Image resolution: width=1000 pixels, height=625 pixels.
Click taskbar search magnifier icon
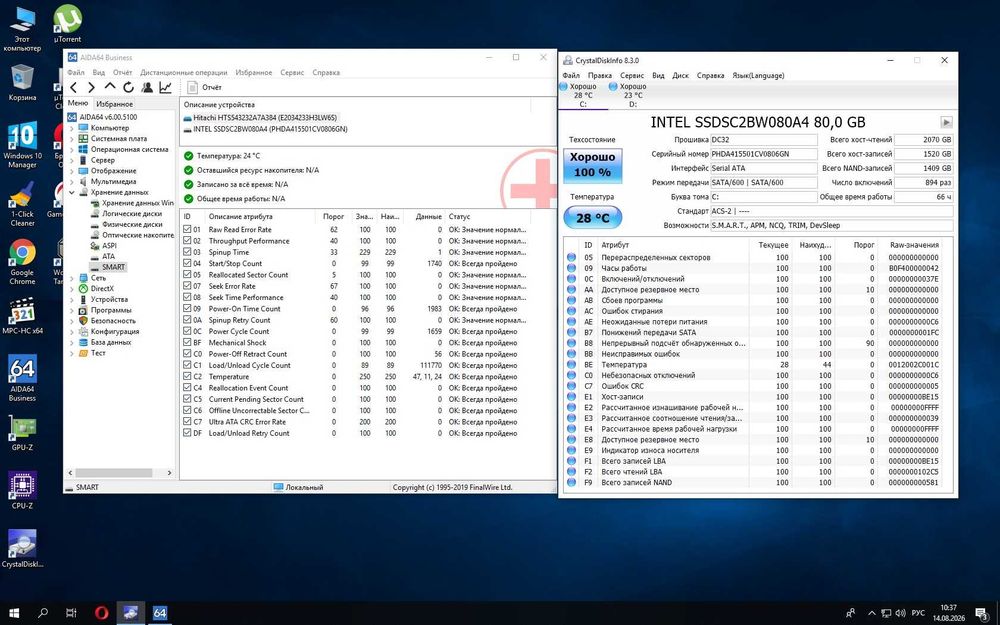[43, 613]
